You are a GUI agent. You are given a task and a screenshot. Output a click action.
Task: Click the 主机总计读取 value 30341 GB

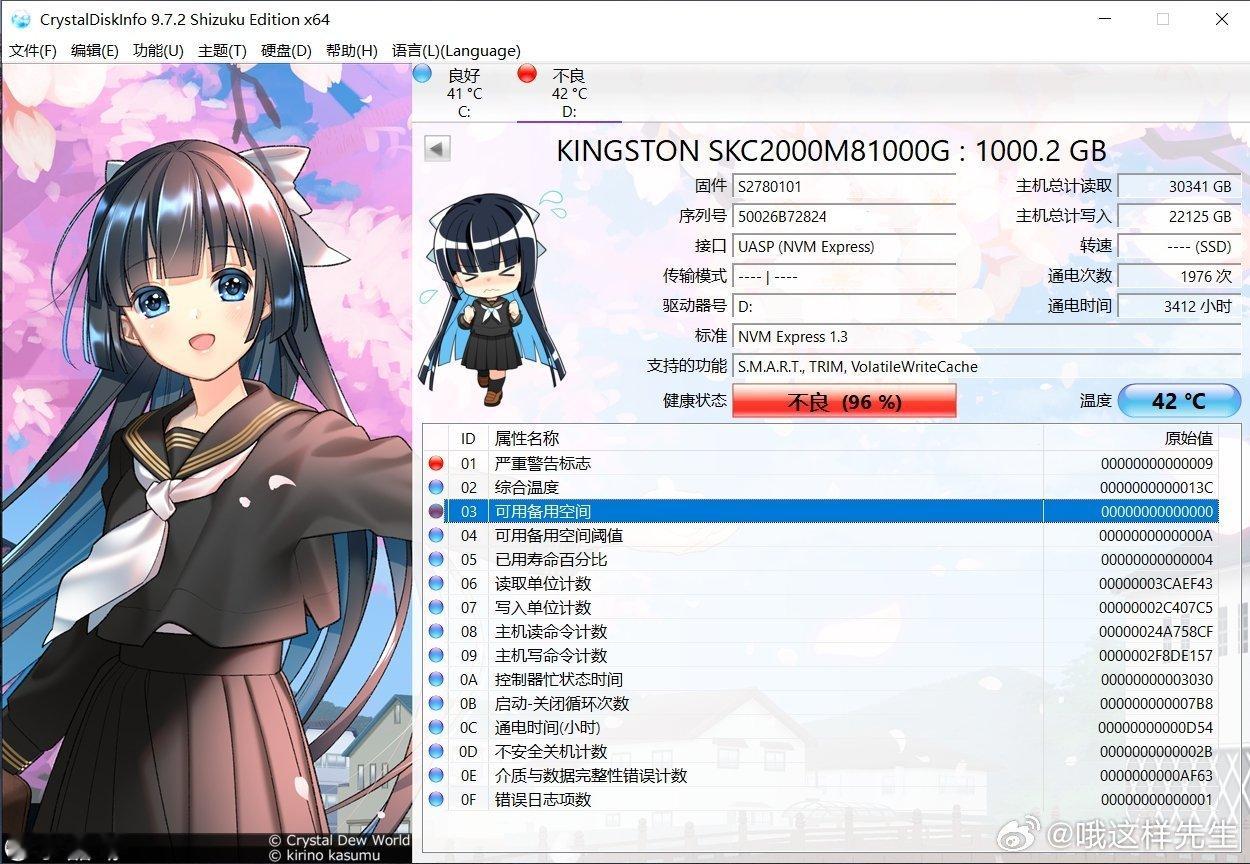tap(1179, 186)
